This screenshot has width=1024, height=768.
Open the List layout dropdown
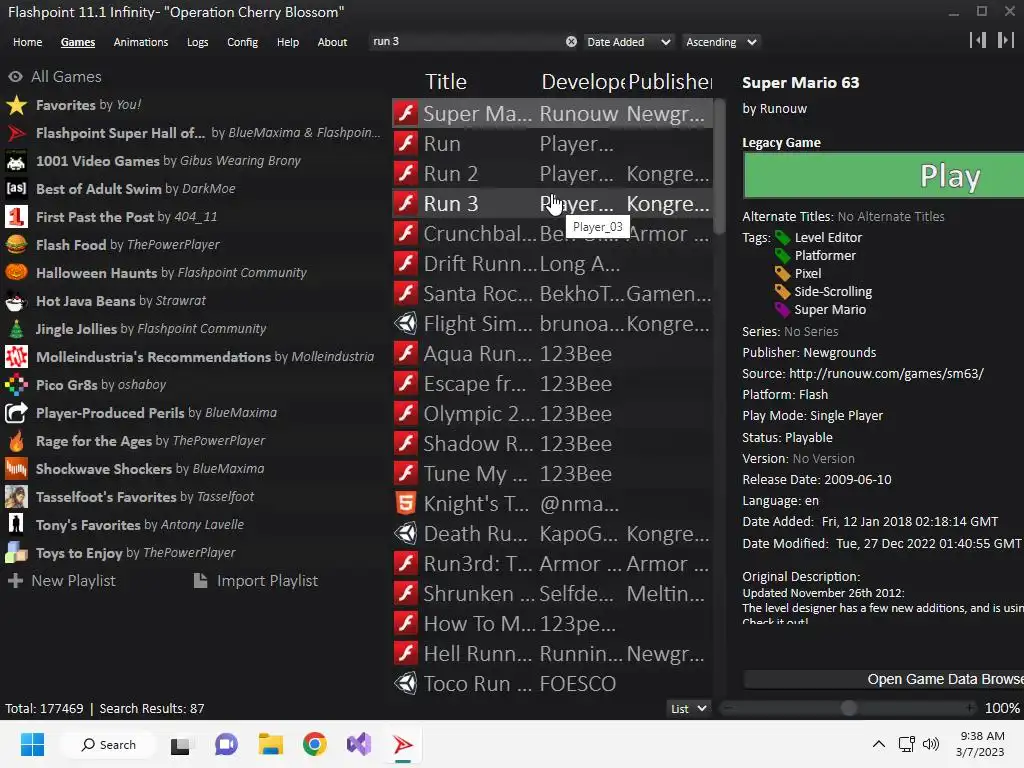[688, 709]
